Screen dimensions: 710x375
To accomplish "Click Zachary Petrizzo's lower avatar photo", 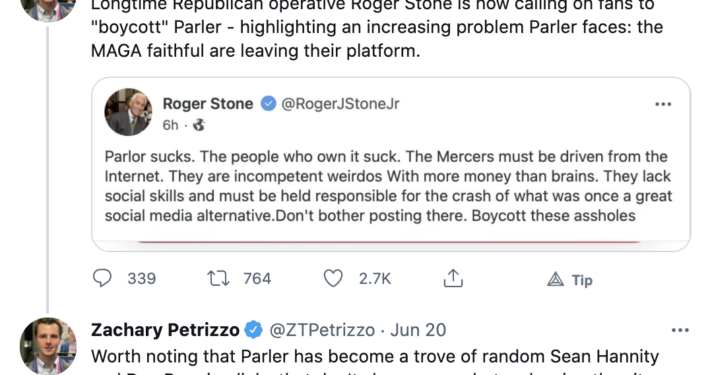I will 48,346.
